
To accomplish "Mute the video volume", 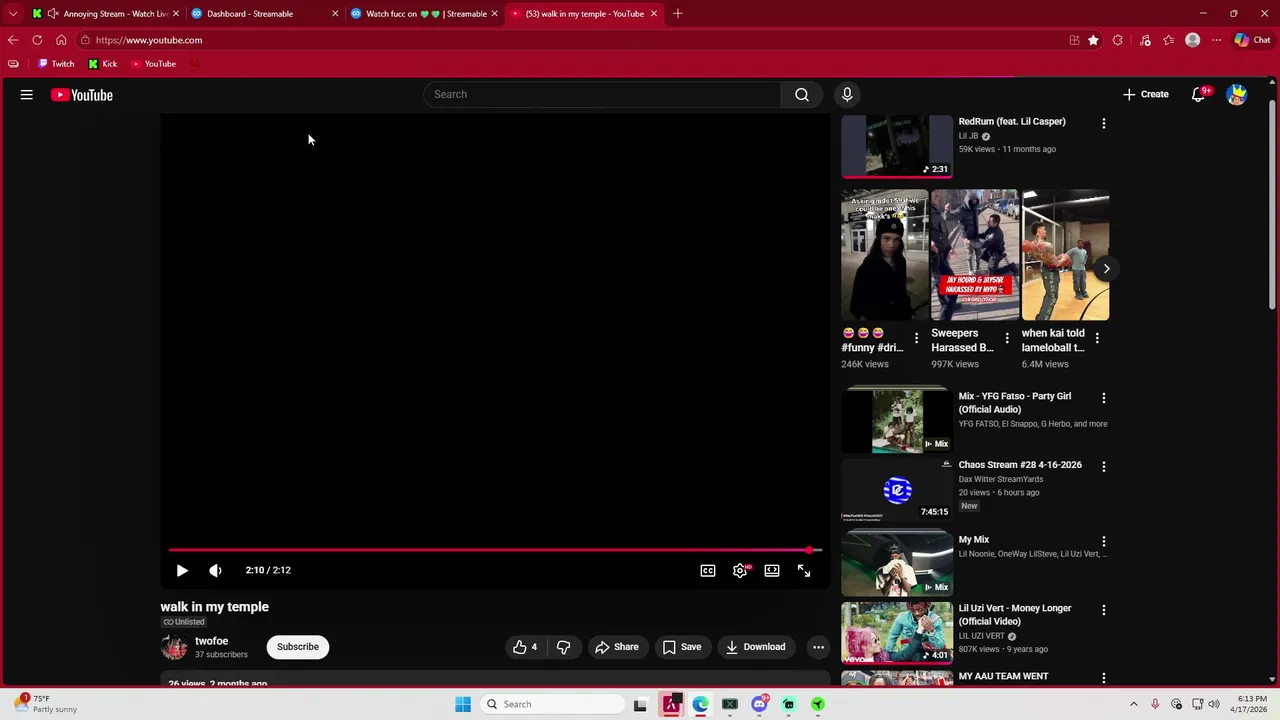I will 215,570.
